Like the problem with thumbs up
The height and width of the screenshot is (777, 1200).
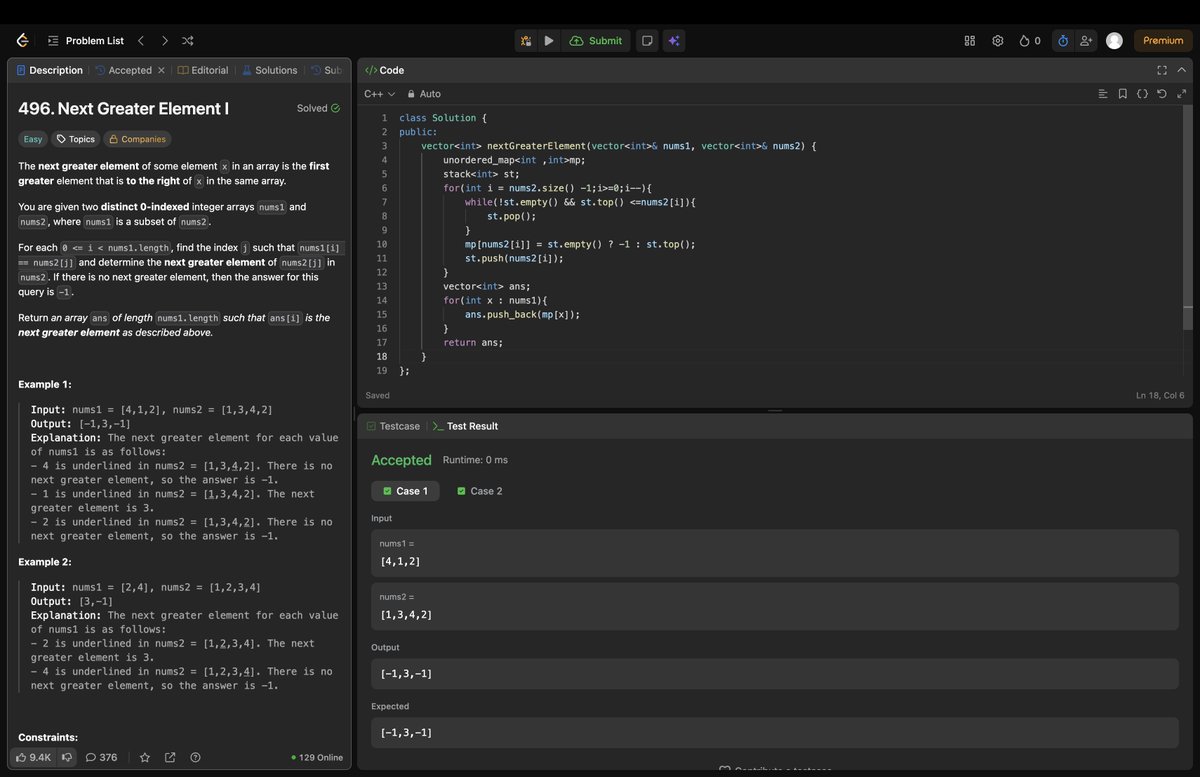click(x=33, y=757)
